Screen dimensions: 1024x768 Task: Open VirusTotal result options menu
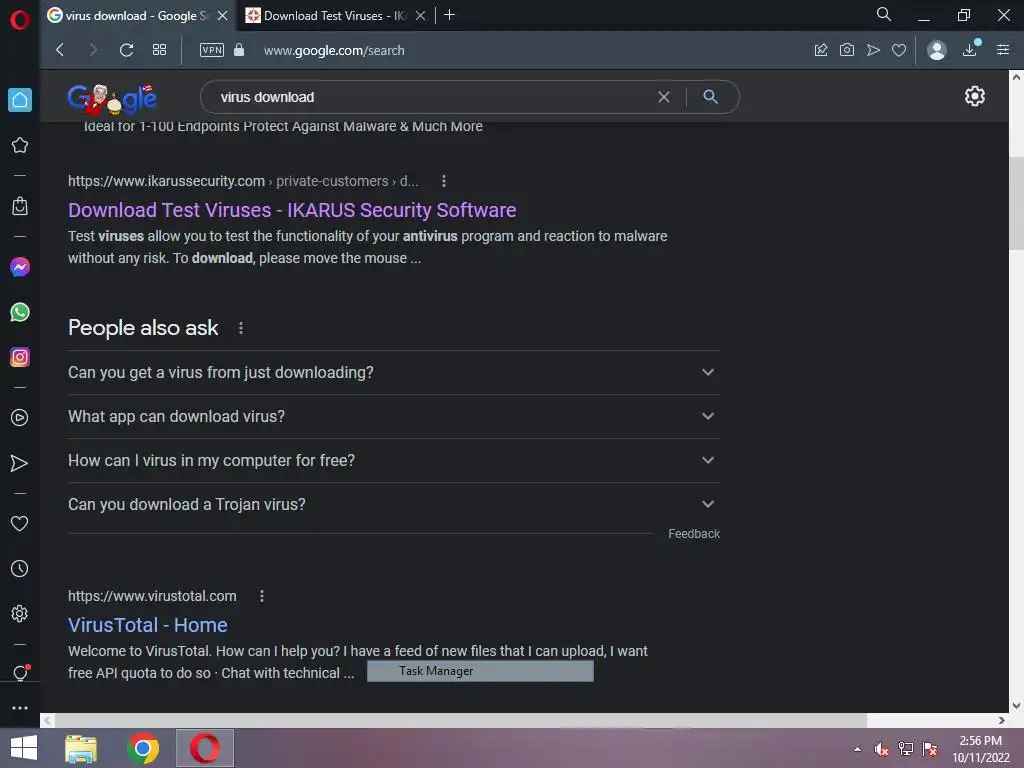(x=262, y=596)
